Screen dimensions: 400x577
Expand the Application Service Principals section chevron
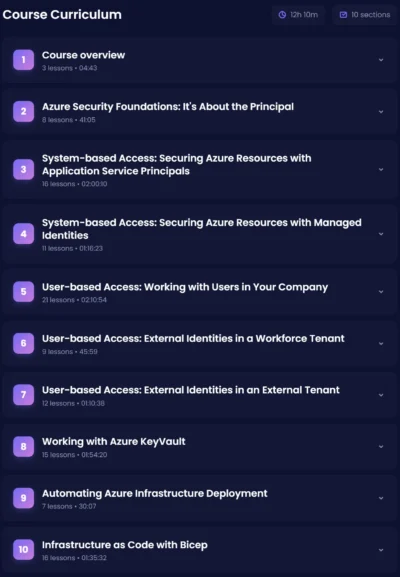[381, 170]
